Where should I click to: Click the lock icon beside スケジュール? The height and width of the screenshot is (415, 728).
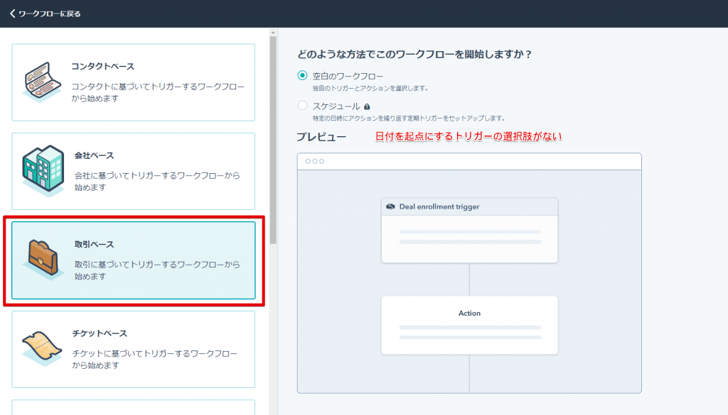click(367, 106)
